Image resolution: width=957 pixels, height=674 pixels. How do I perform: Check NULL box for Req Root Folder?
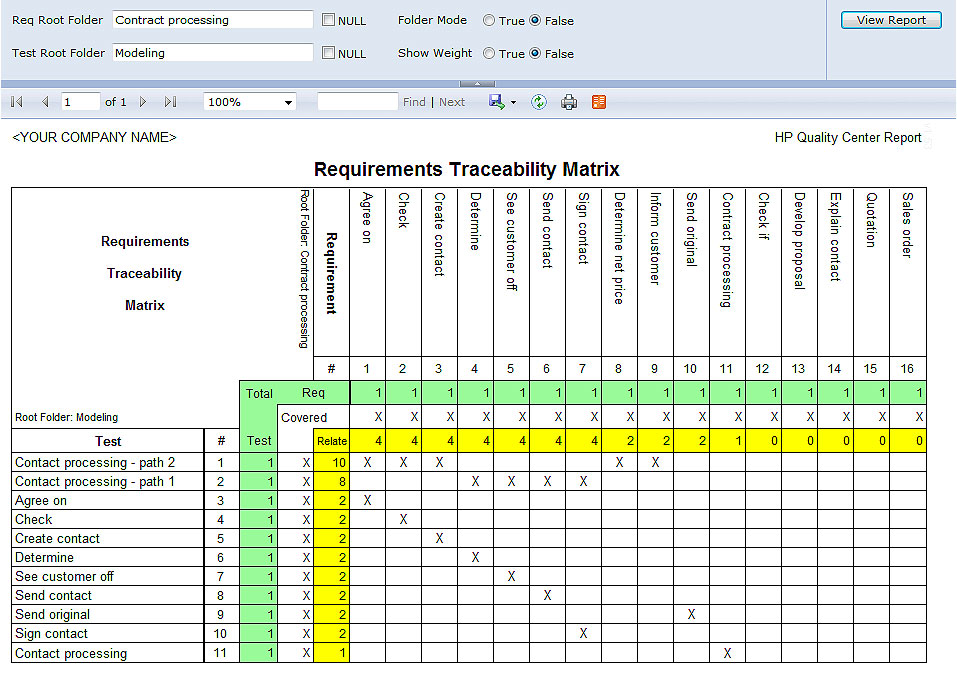pos(328,20)
